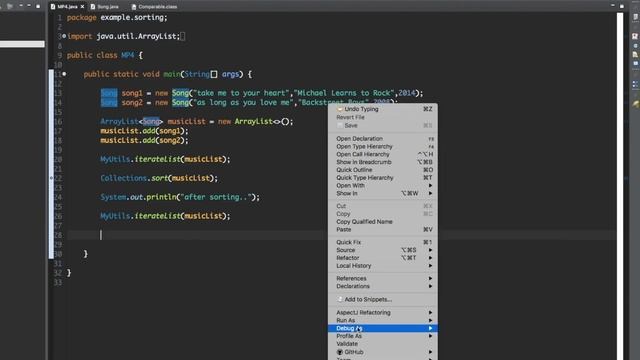Expand the Refactor submenu
Screen dimensions: 640x360
pos(383,258)
